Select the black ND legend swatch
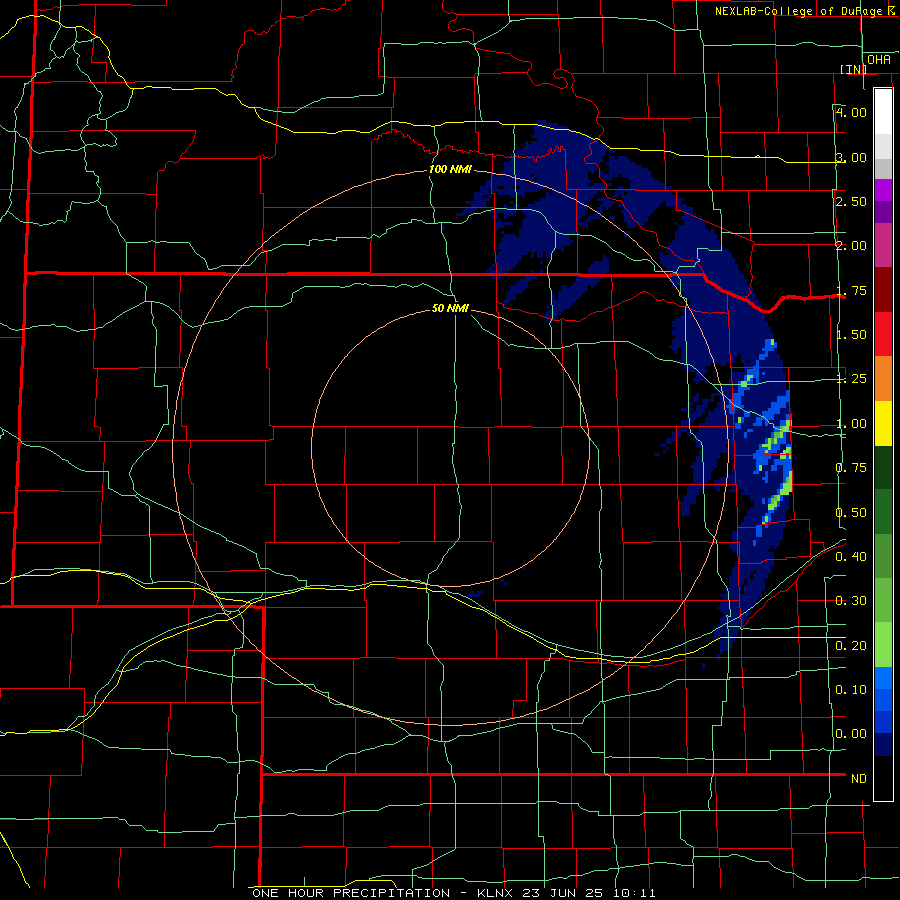 tap(883, 778)
